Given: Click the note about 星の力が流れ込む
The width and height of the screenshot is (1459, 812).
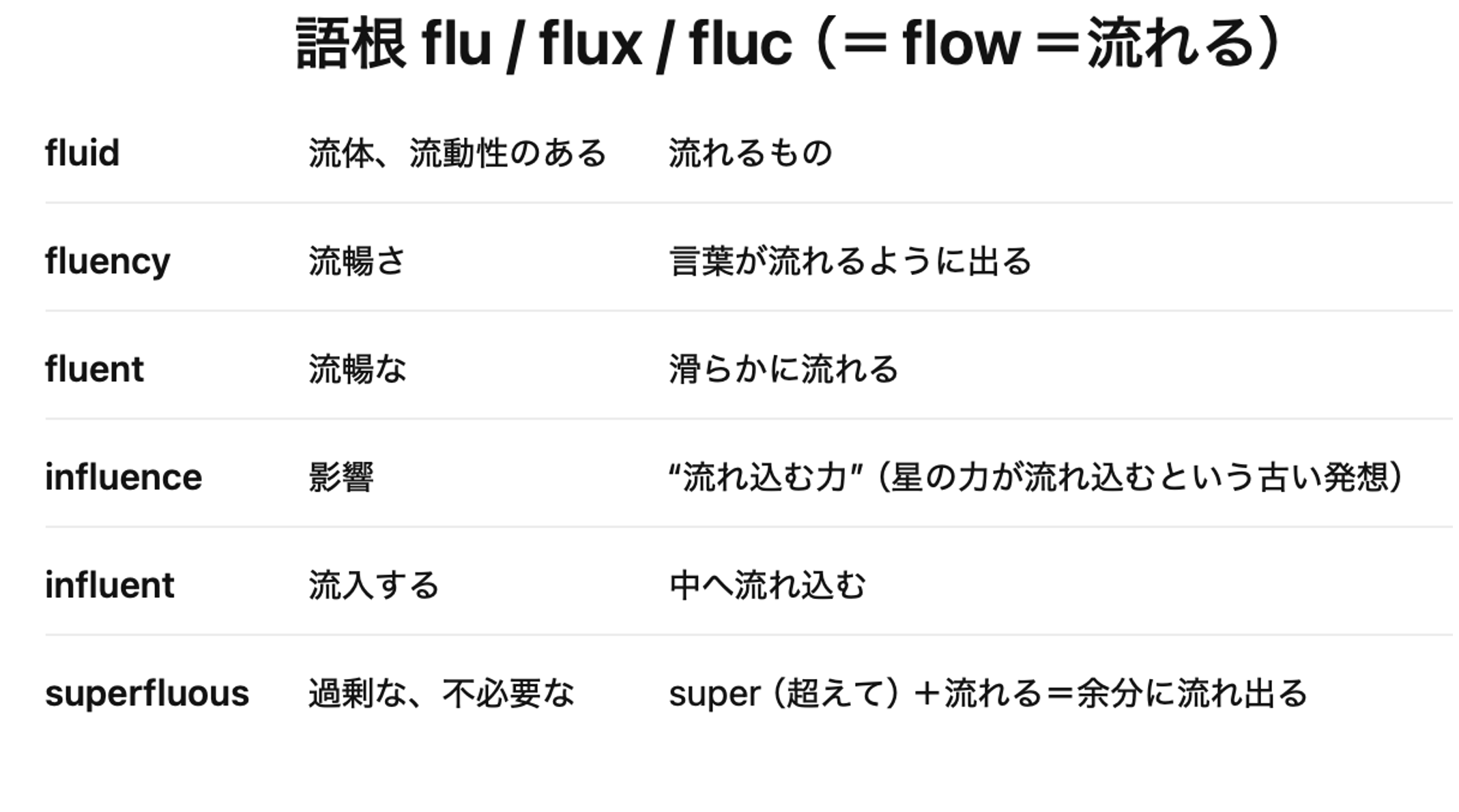Looking at the screenshot, I should point(1036,477).
